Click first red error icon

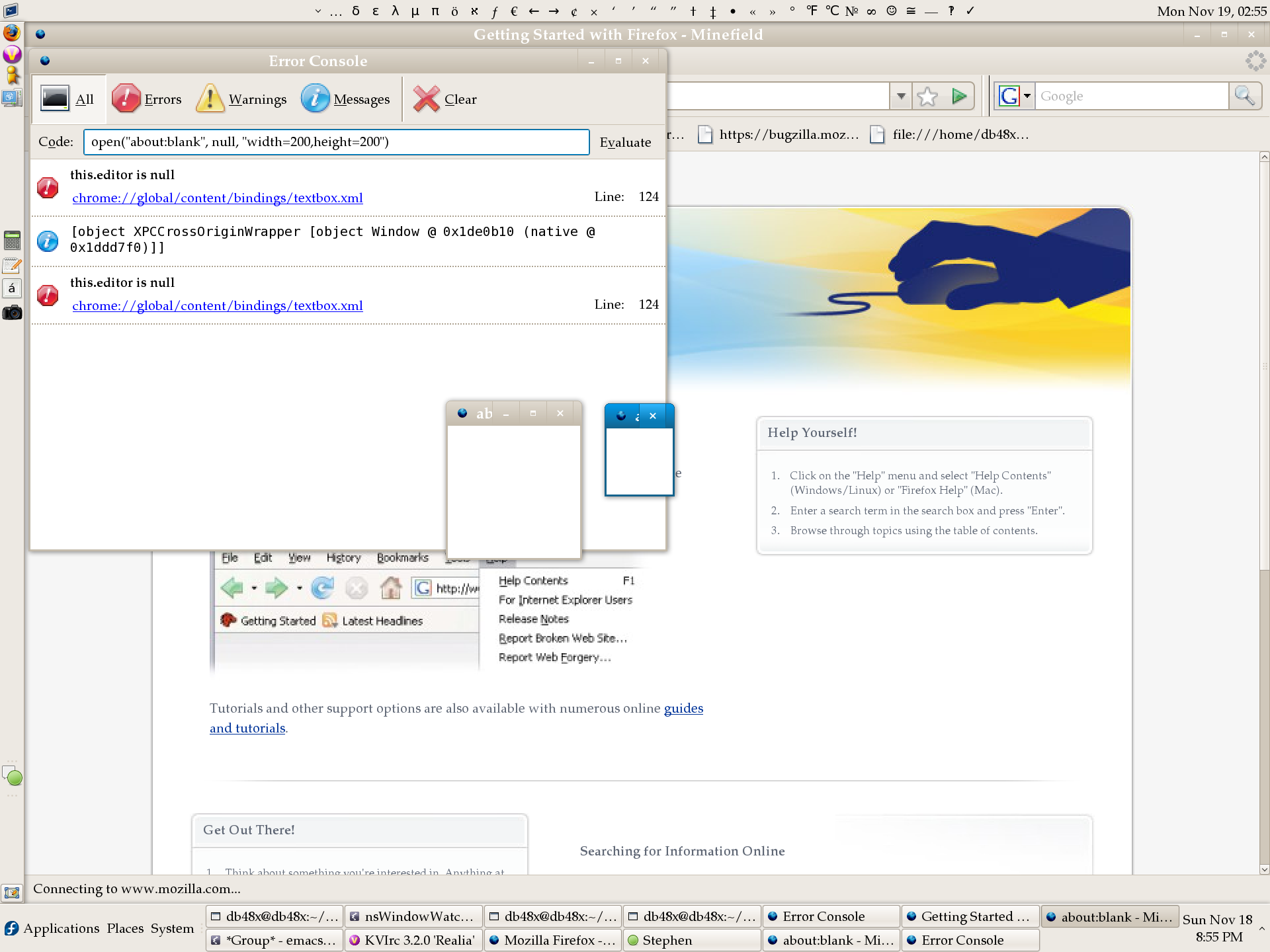(48, 187)
